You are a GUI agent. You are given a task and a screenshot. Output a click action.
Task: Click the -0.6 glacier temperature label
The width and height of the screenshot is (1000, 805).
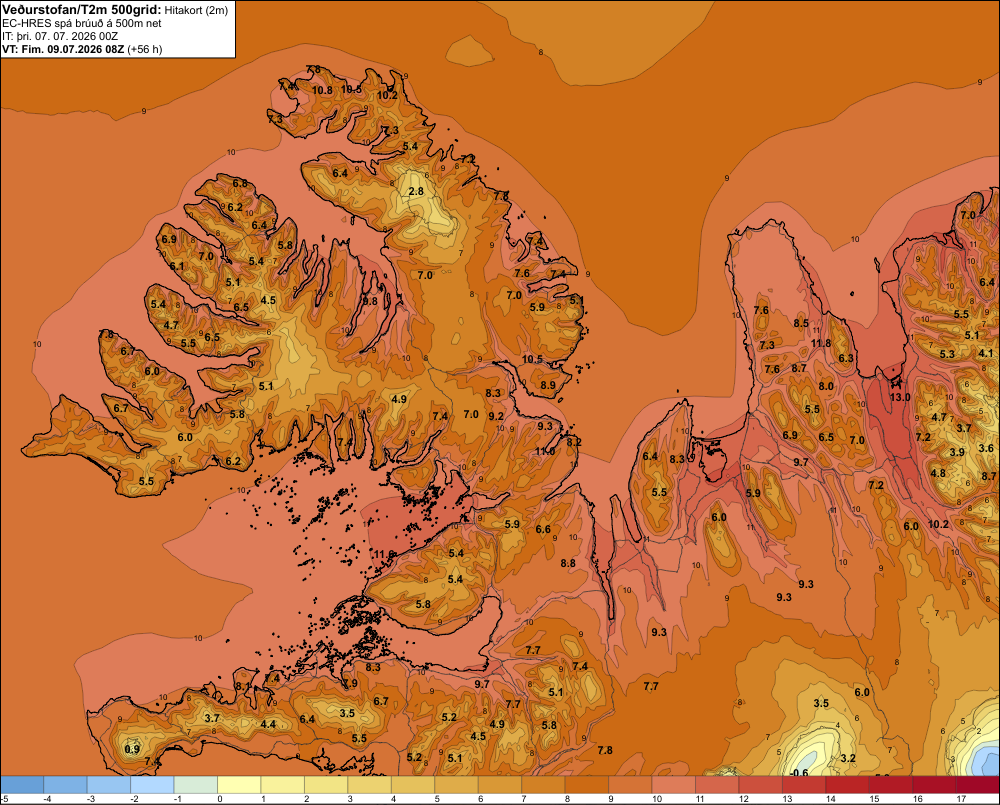798,772
